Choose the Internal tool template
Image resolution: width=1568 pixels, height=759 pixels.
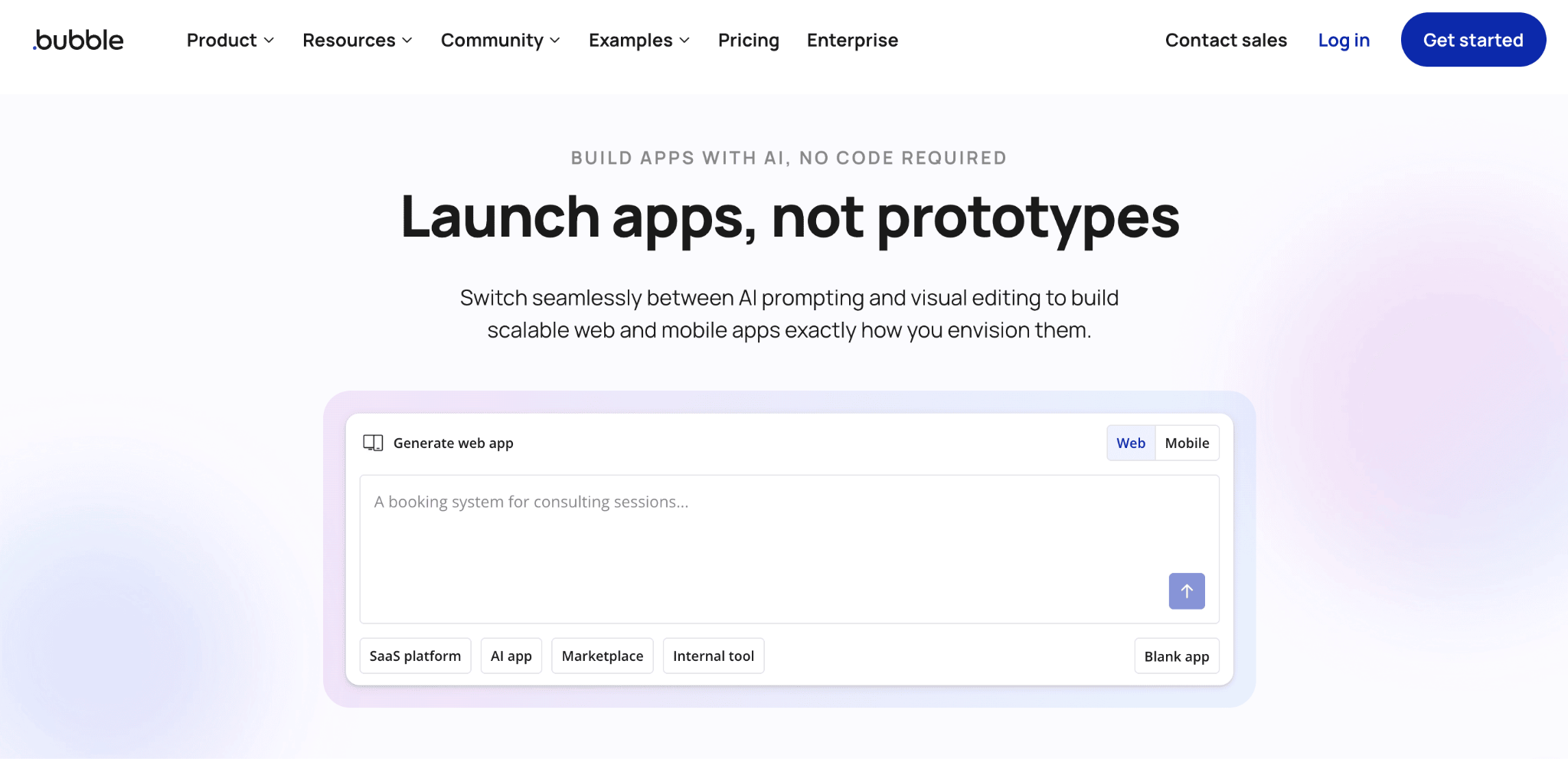713,656
